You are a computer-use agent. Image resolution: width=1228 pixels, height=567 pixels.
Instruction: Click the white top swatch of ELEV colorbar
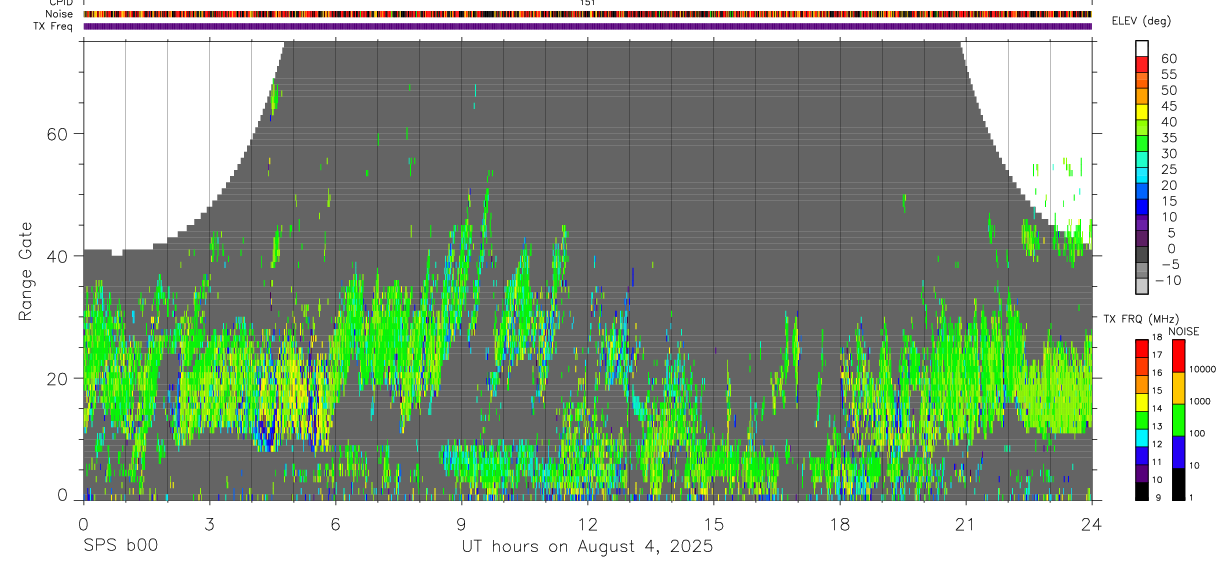click(x=1142, y=49)
